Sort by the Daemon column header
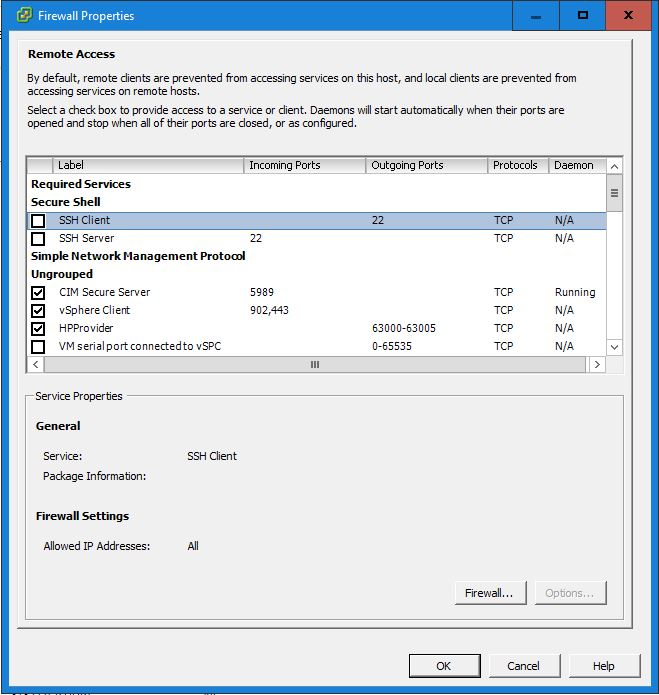Screen dimensions: 659x695 (577, 165)
